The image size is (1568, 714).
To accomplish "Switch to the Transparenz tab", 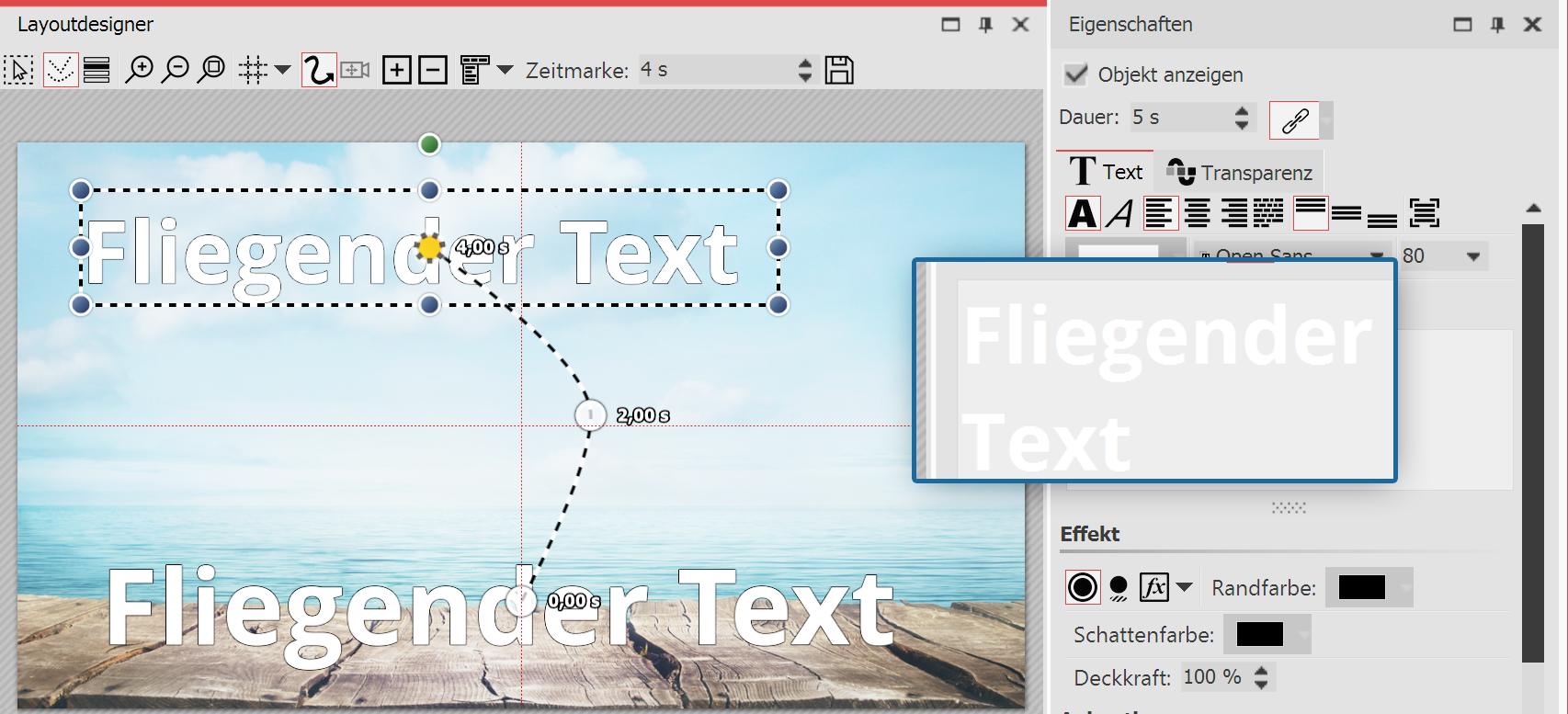I will 1240,173.
